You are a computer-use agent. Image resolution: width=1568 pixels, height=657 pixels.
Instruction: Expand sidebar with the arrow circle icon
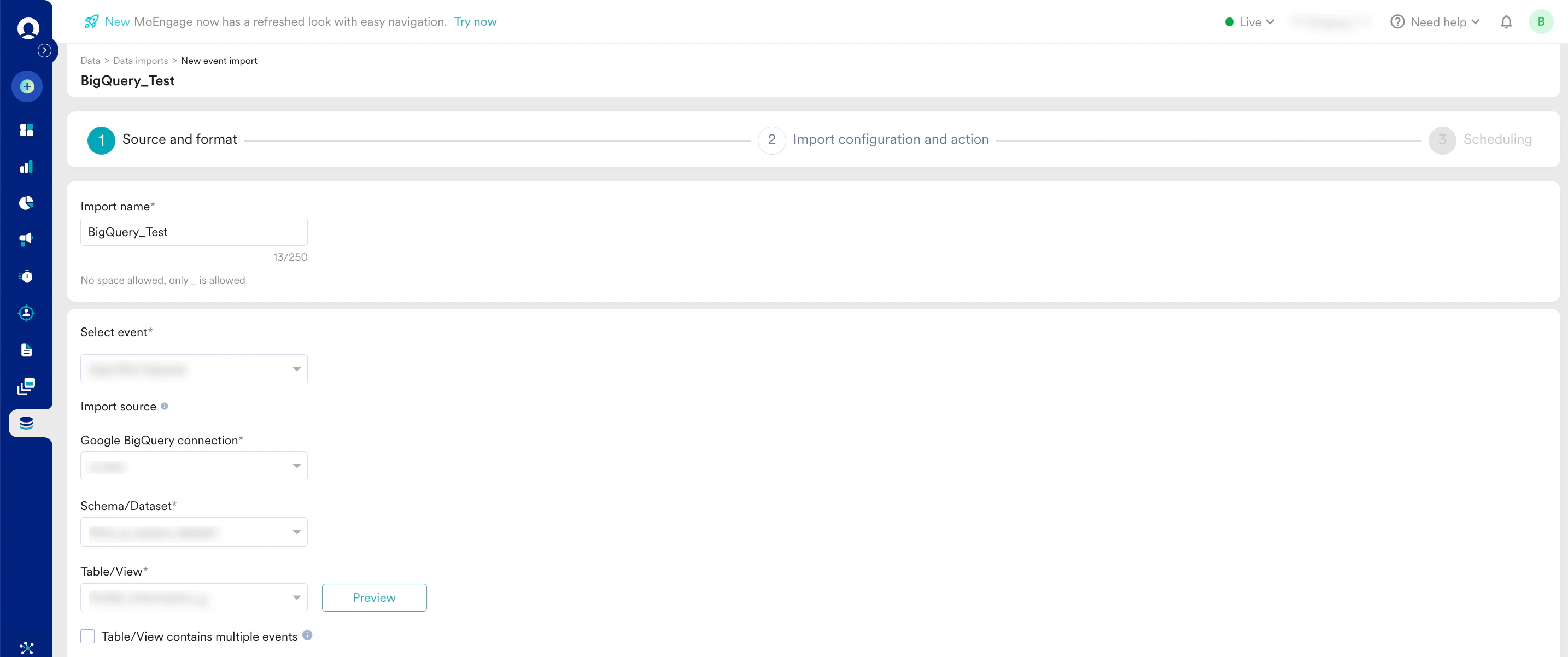point(44,50)
